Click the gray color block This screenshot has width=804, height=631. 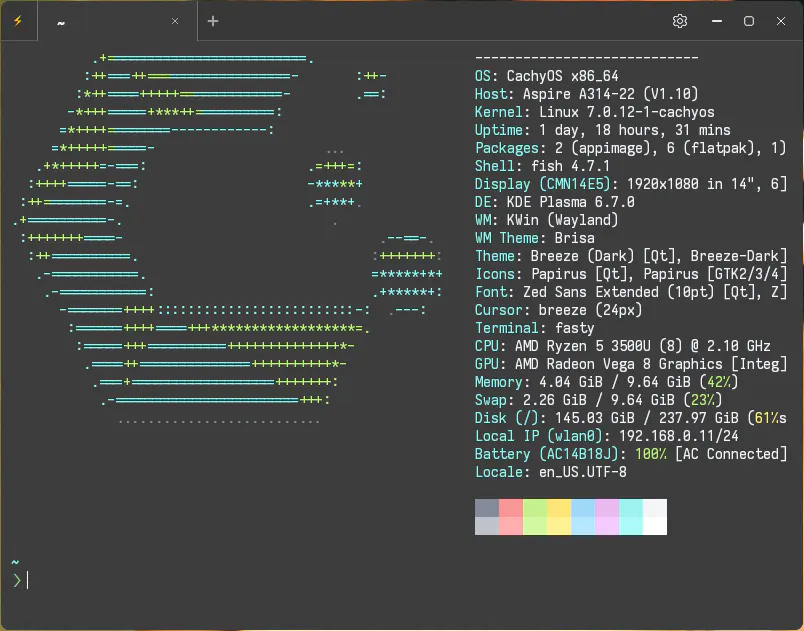click(x=487, y=517)
